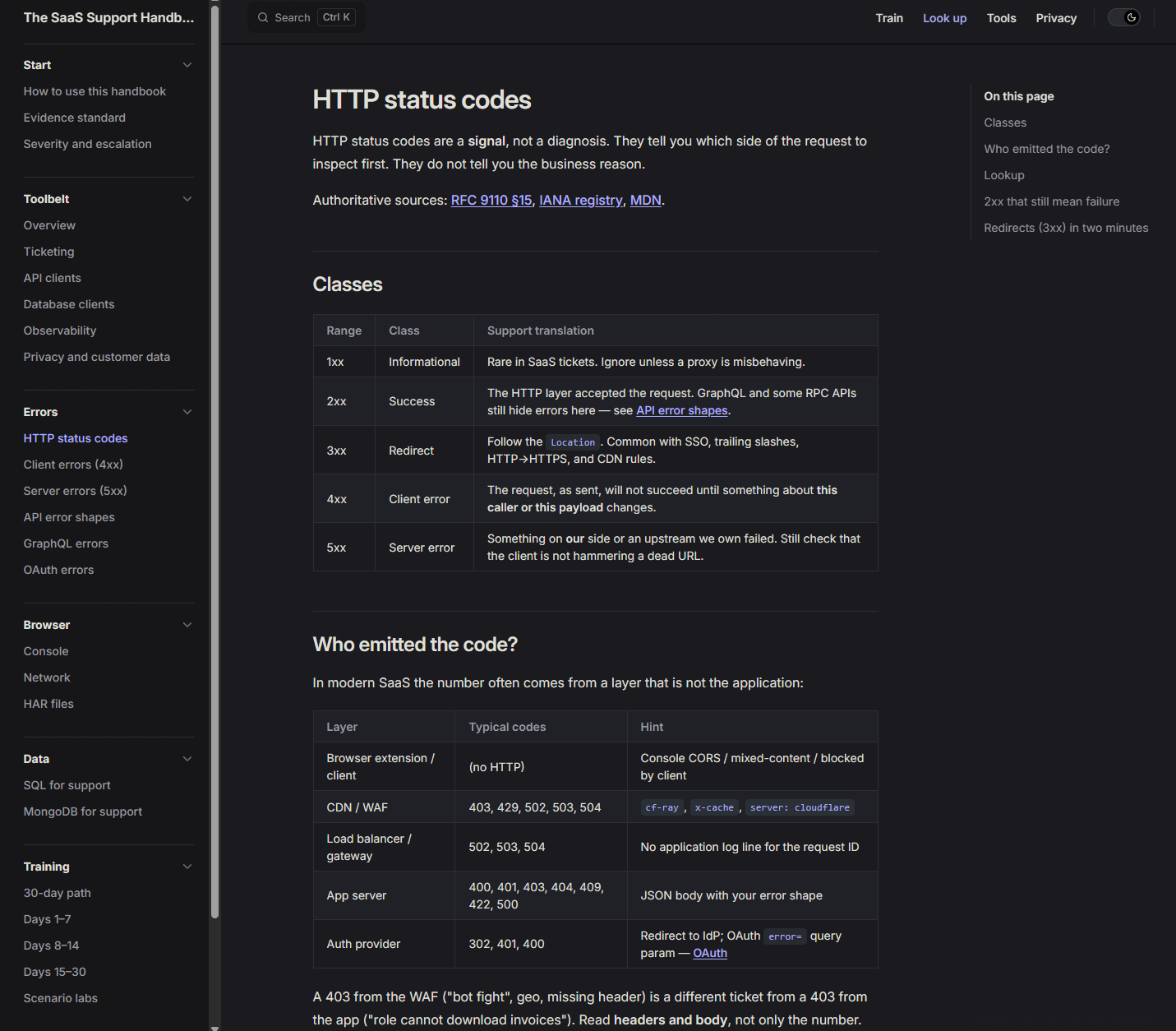Open the IANA registry link
Image resolution: width=1176 pixels, height=1031 pixels.
pyautogui.click(x=580, y=200)
